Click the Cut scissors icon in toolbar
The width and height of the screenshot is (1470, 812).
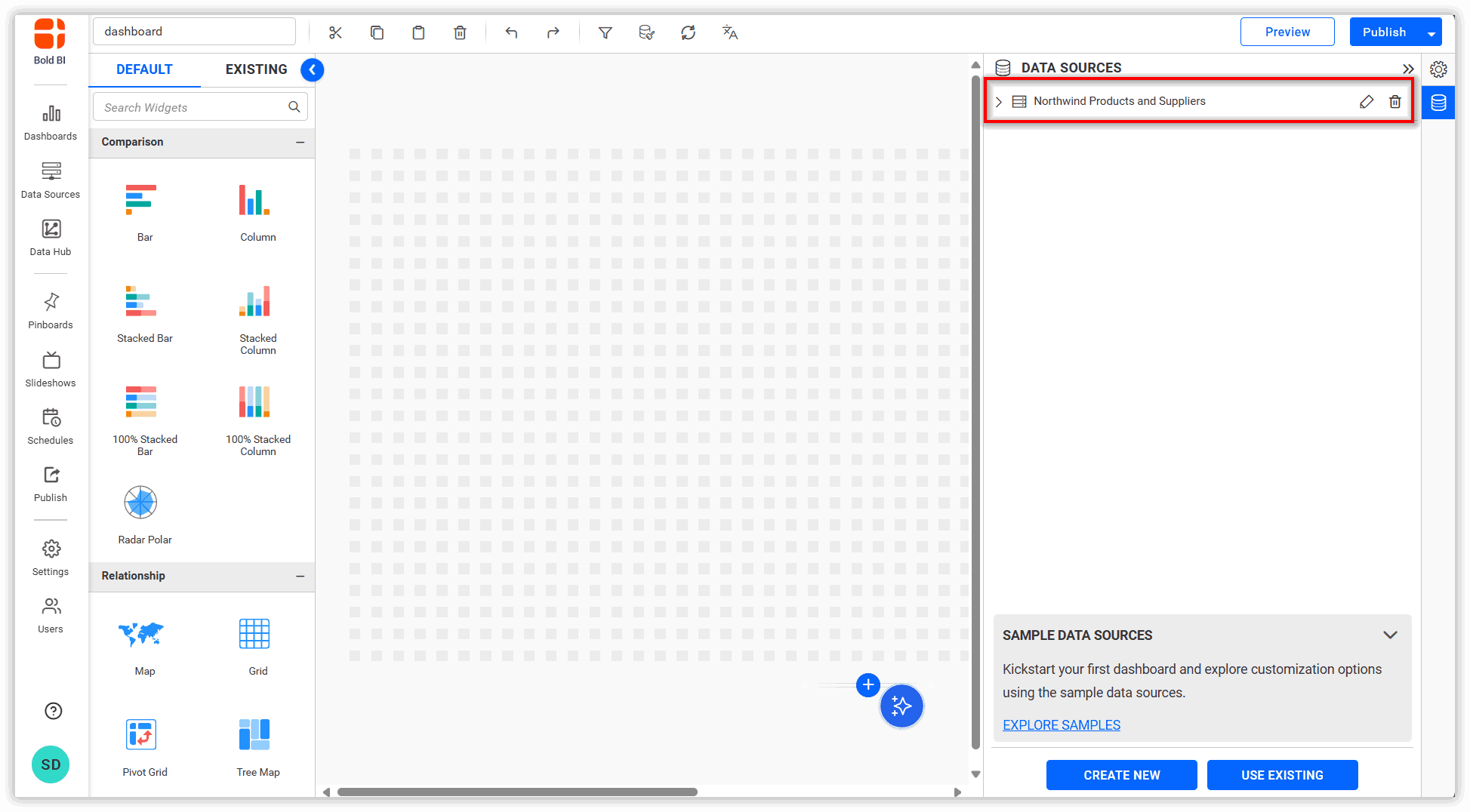[x=335, y=32]
